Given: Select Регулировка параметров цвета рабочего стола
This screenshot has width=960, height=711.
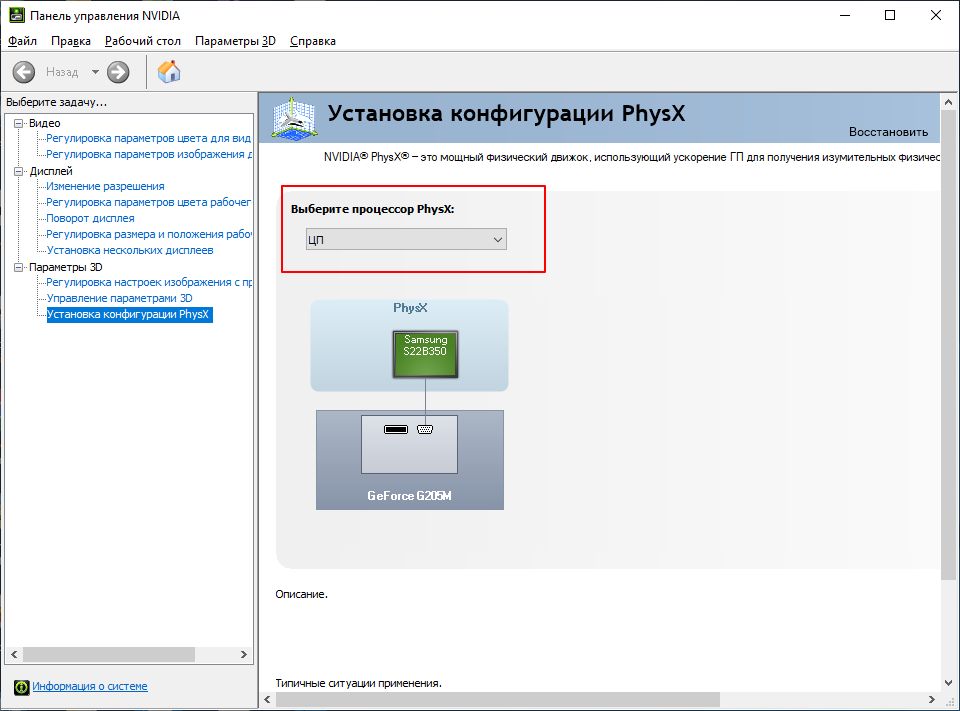Looking at the screenshot, I should (x=149, y=202).
